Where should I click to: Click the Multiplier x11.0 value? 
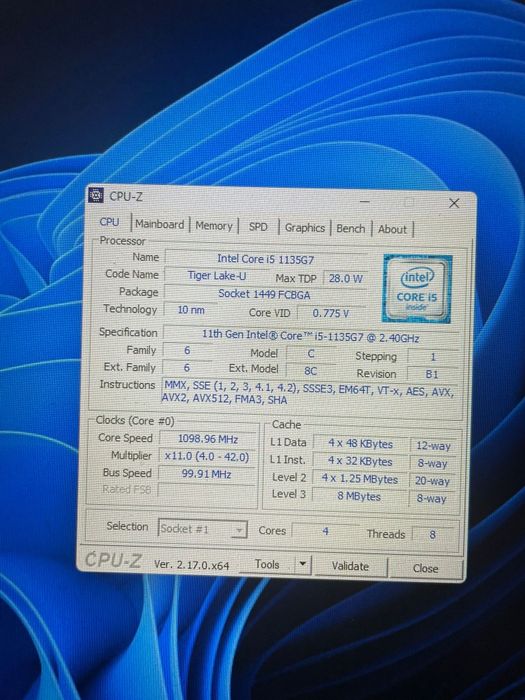click(x=207, y=457)
